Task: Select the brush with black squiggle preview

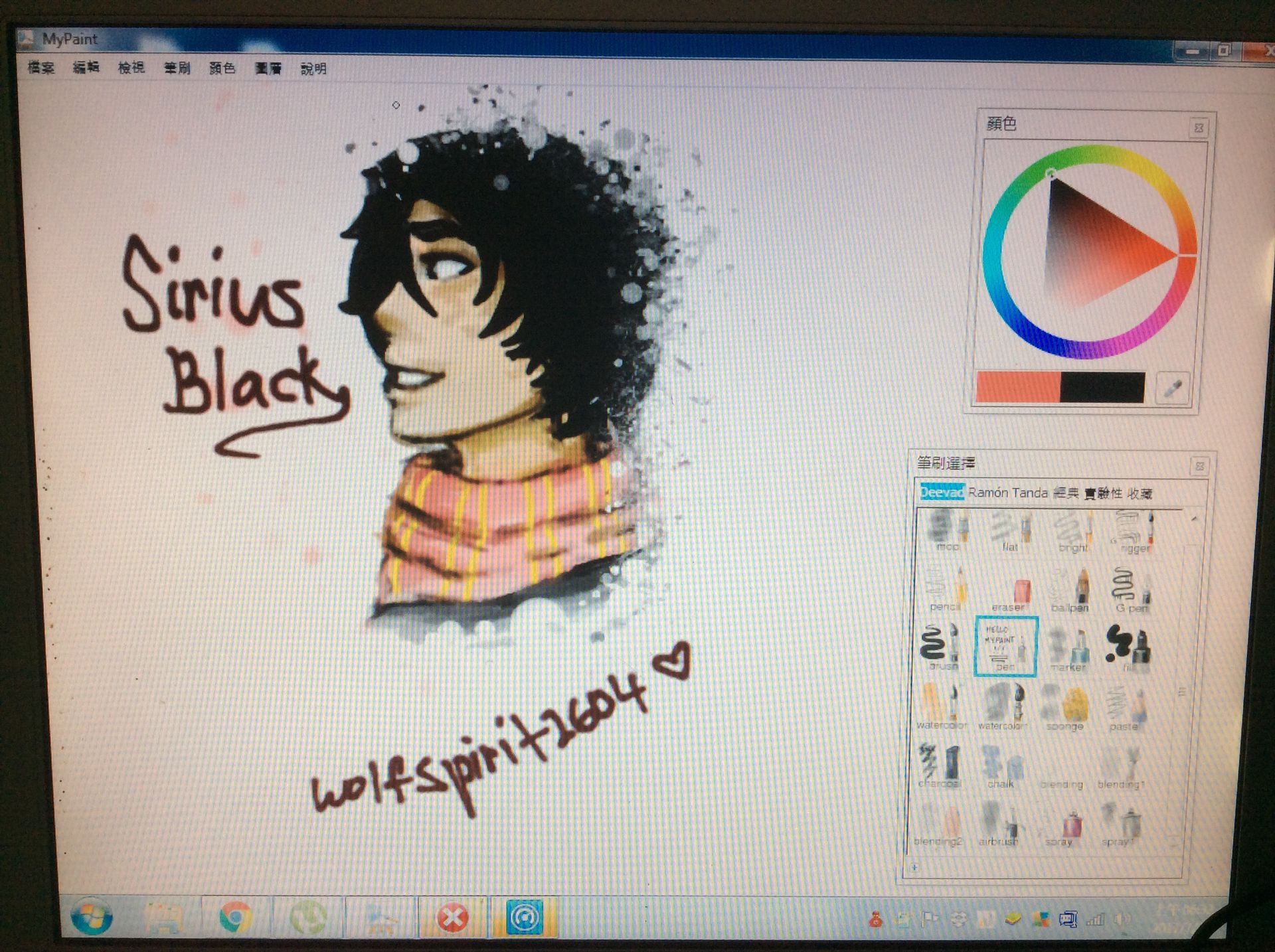Action: point(942,647)
